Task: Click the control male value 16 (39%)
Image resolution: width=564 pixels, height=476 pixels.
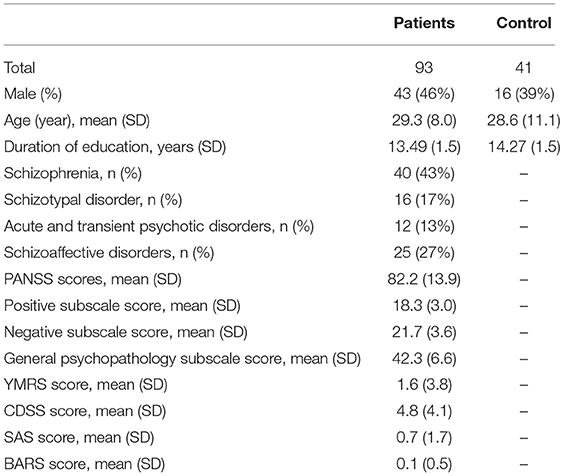Action: (x=524, y=94)
